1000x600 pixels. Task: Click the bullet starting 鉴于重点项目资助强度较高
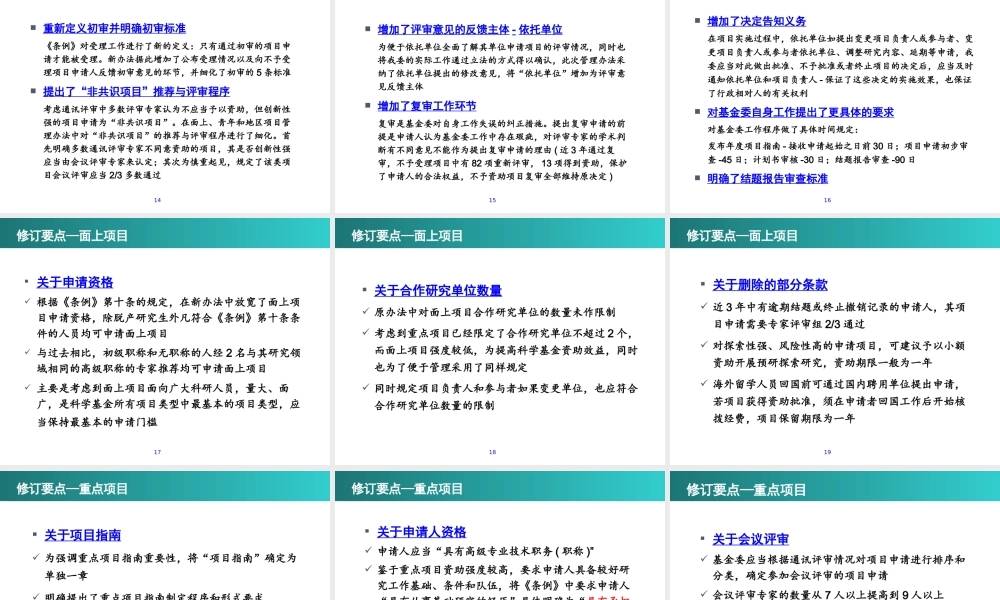point(503,582)
